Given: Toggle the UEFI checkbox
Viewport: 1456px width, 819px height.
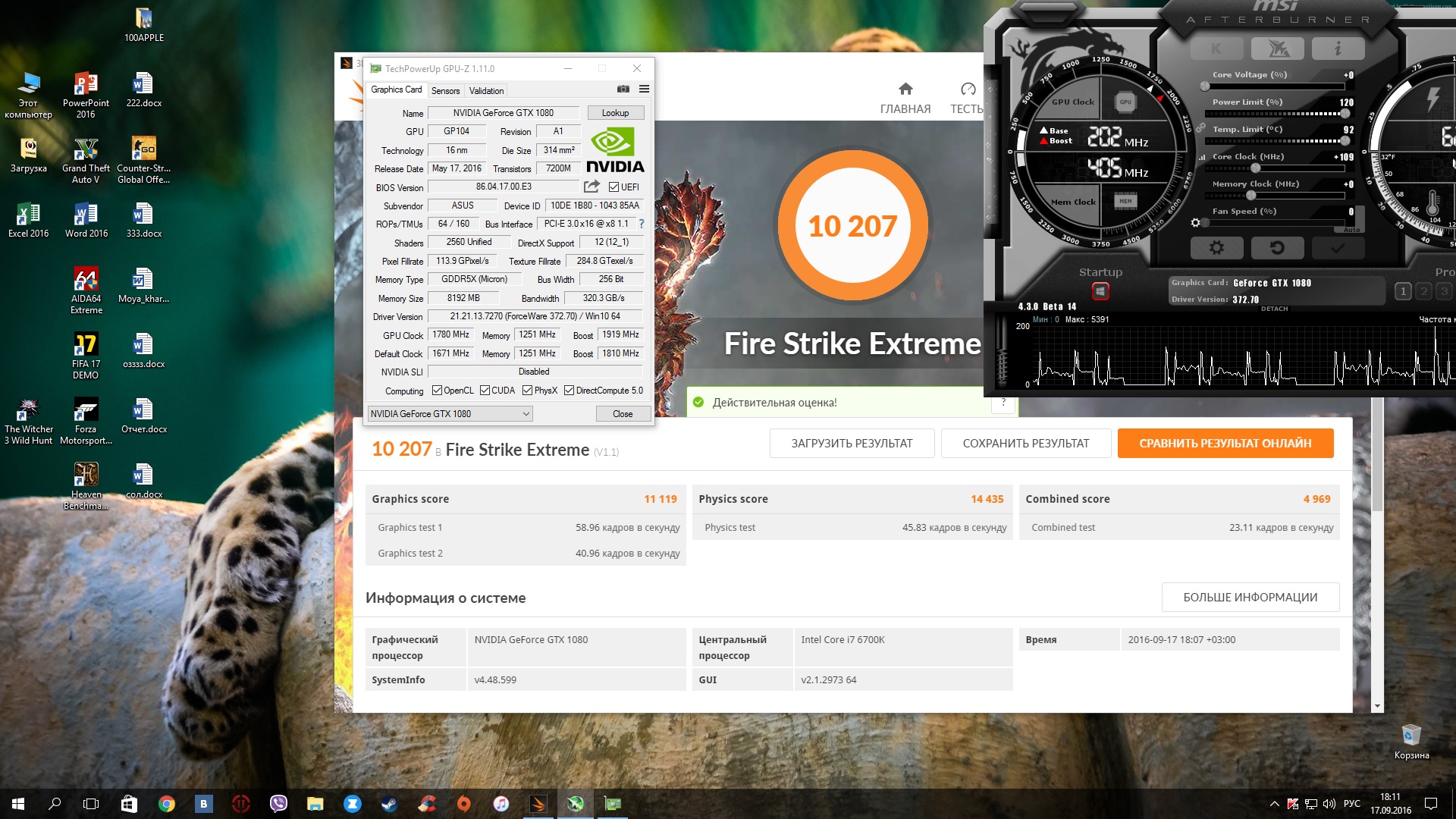Looking at the screenshot, I should pos(613,187).
